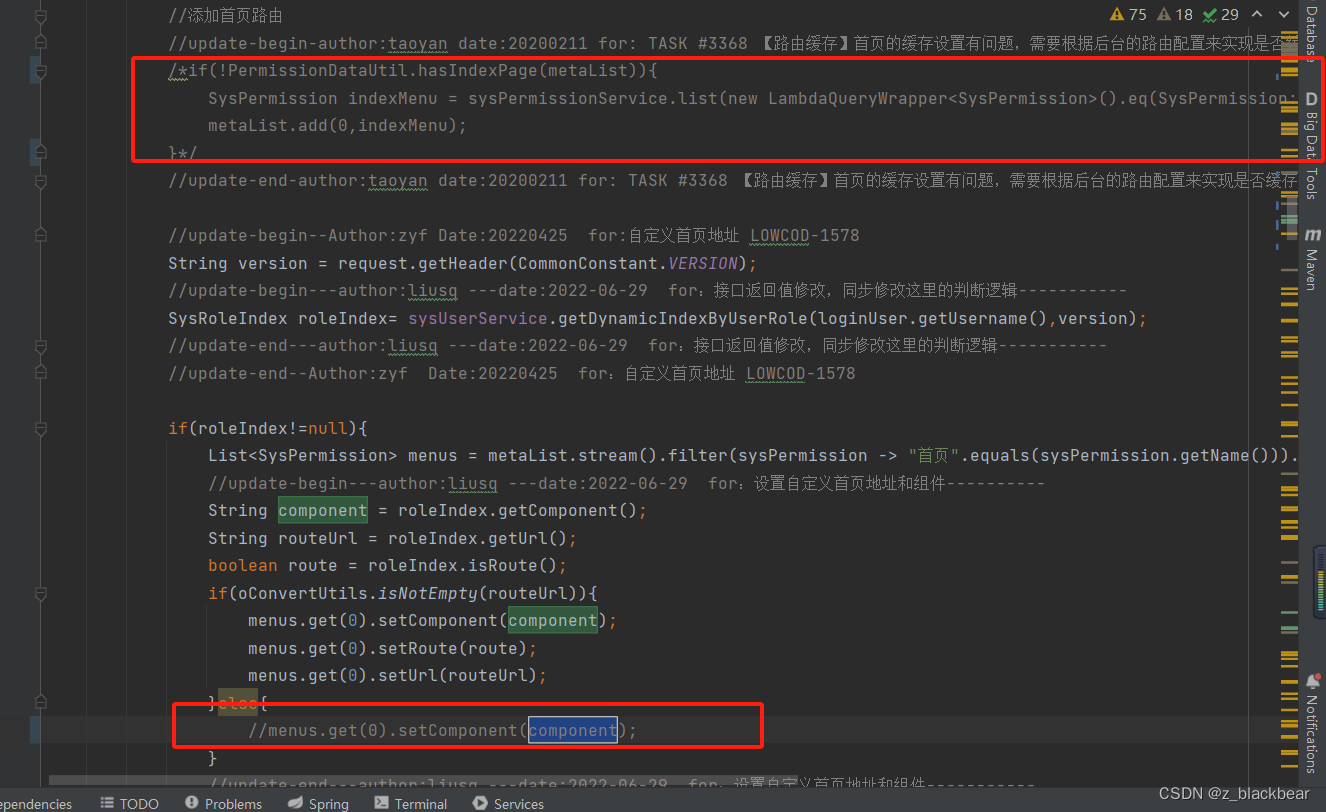Collapse the else block with its gutter fold arrow
This screenshot has height=812, width=1326.
(x=40, y=702)
